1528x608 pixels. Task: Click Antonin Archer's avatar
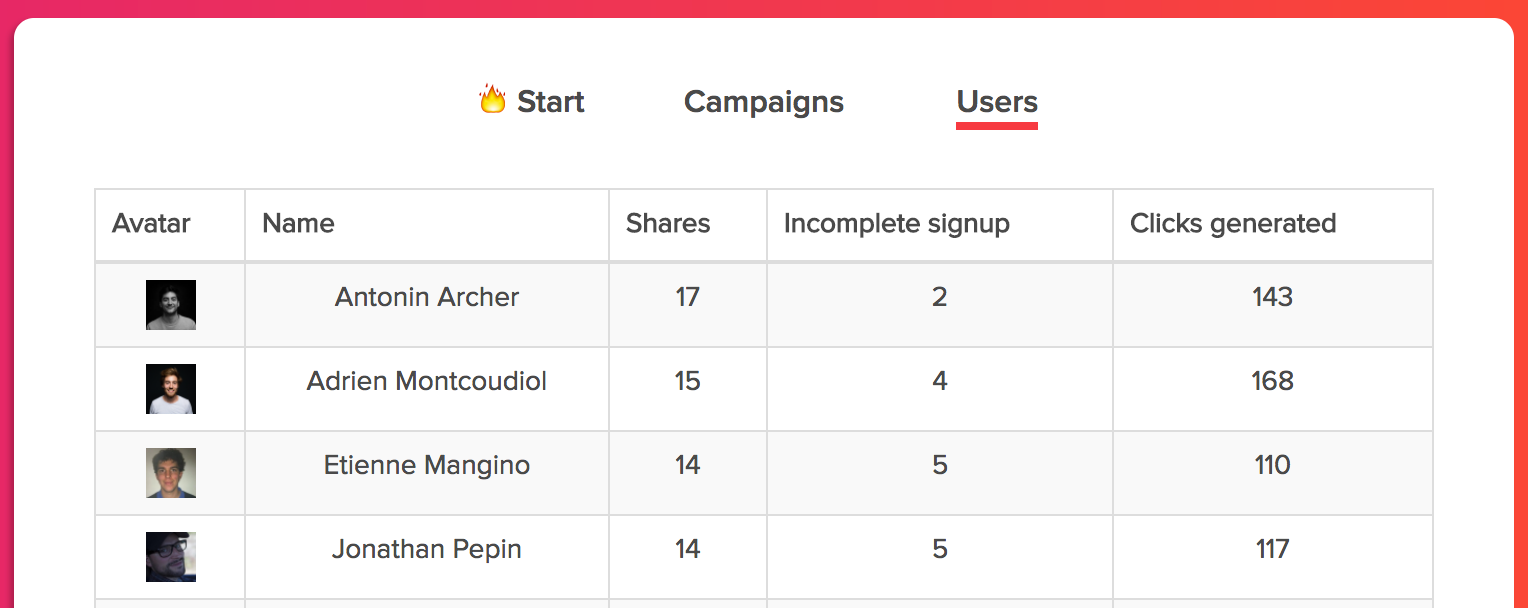171,305
